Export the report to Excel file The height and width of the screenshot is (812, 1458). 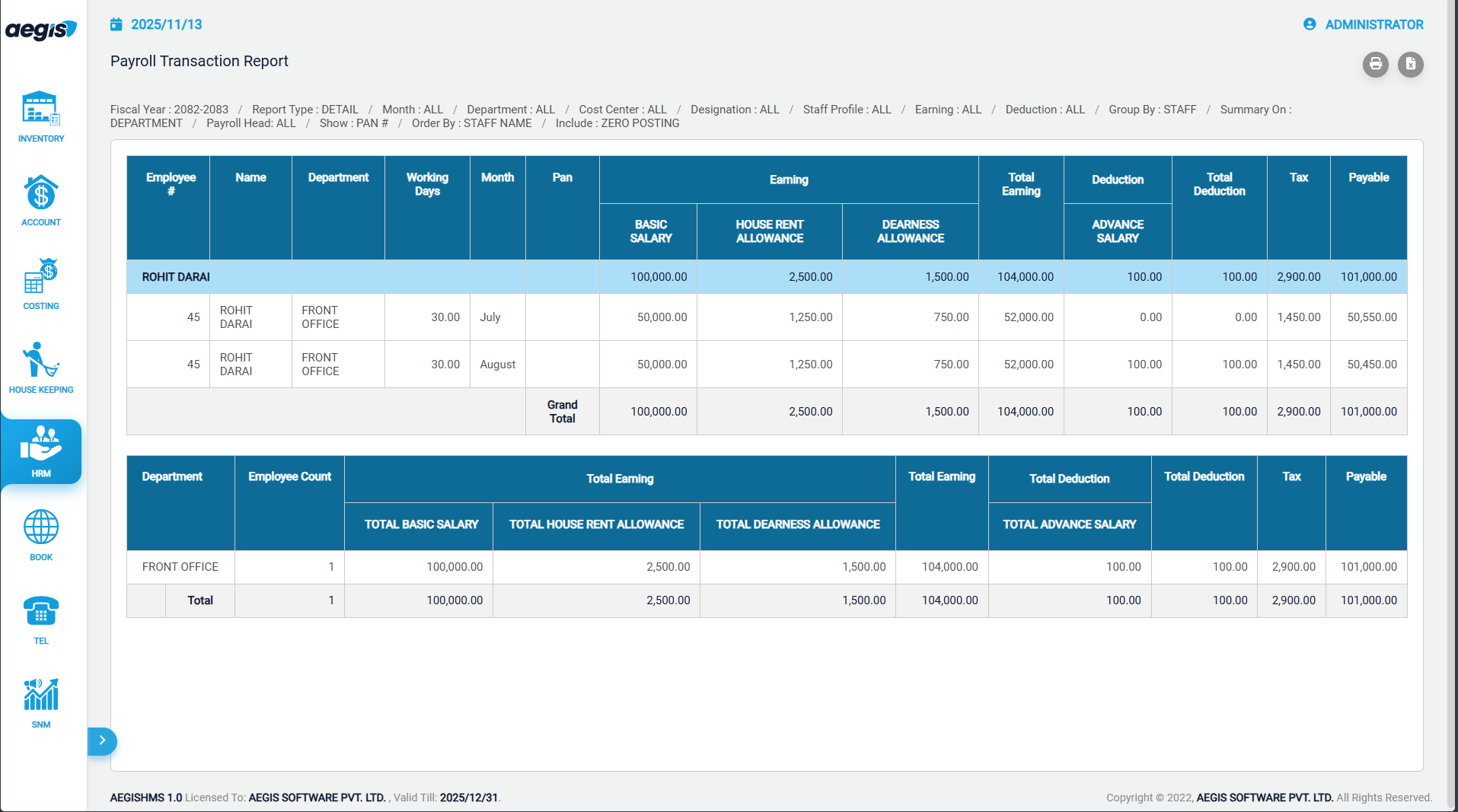pos(1410,65)
